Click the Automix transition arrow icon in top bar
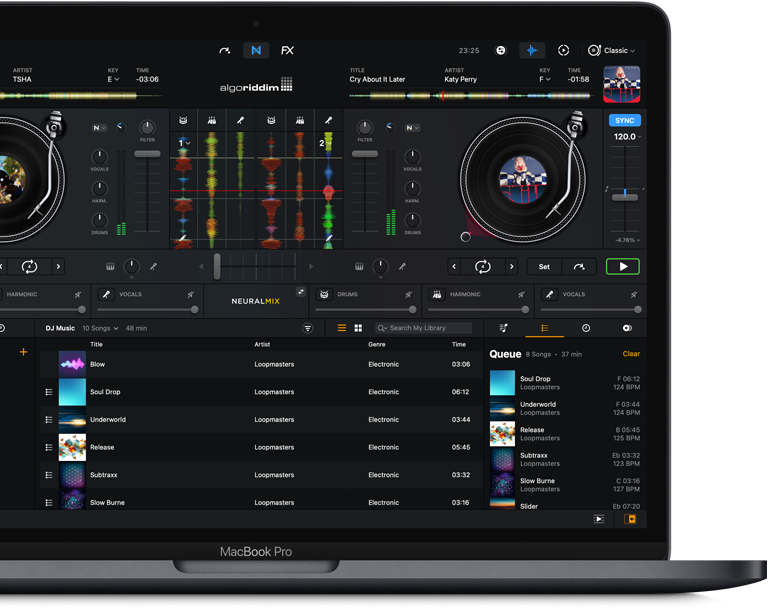 pyautogui.click(x=224, y=50)
